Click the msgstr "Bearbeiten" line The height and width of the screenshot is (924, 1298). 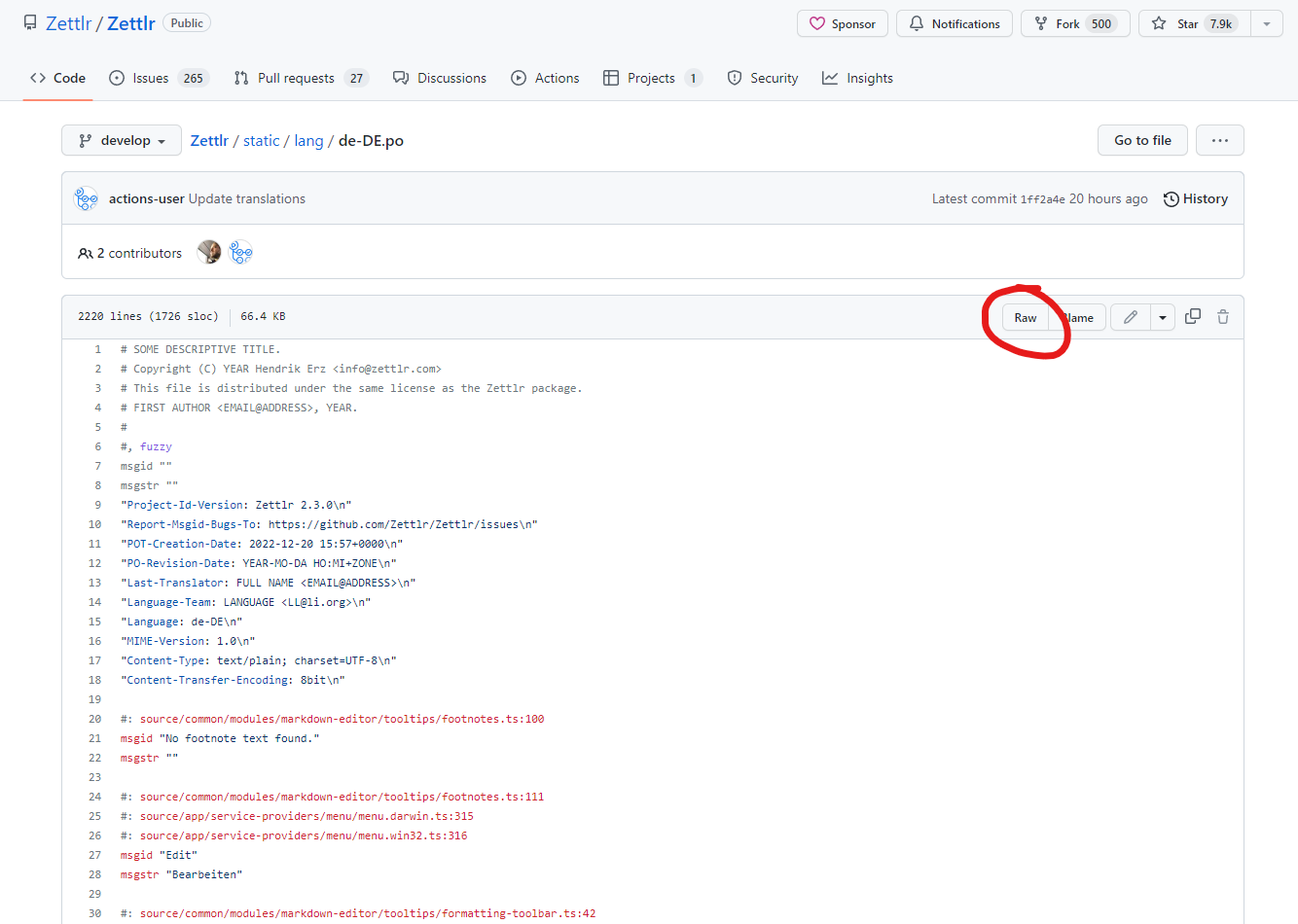(x=181, y=874)
